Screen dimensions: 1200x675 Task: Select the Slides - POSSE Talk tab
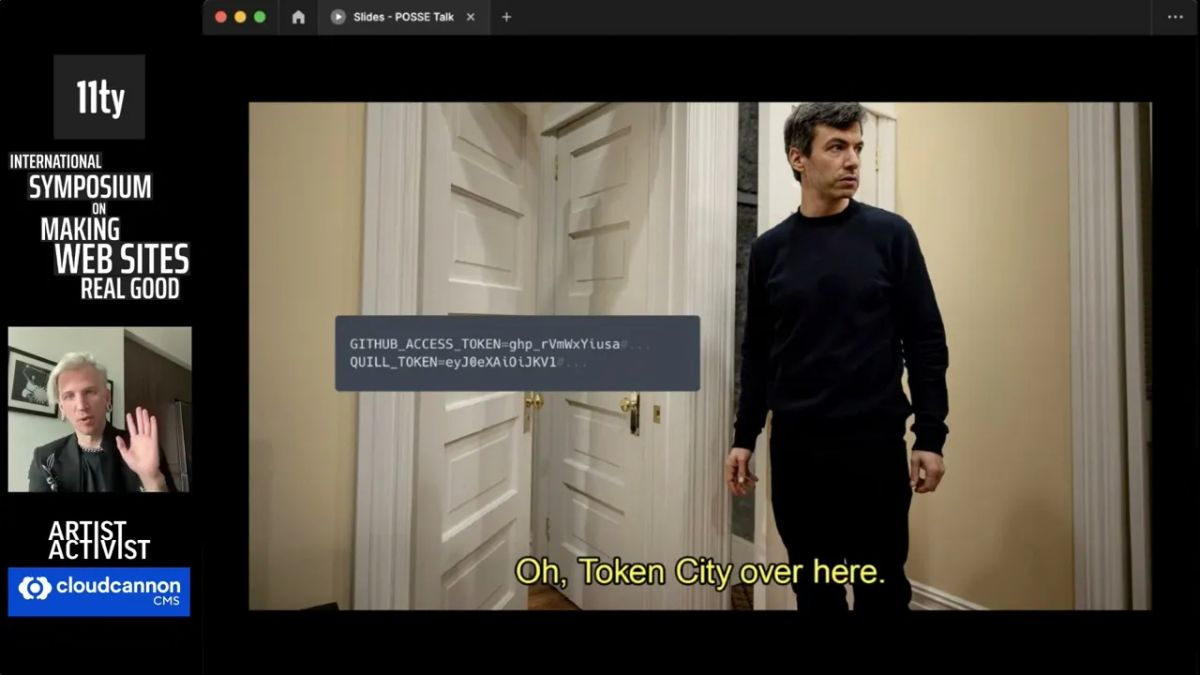pos(403,17)
